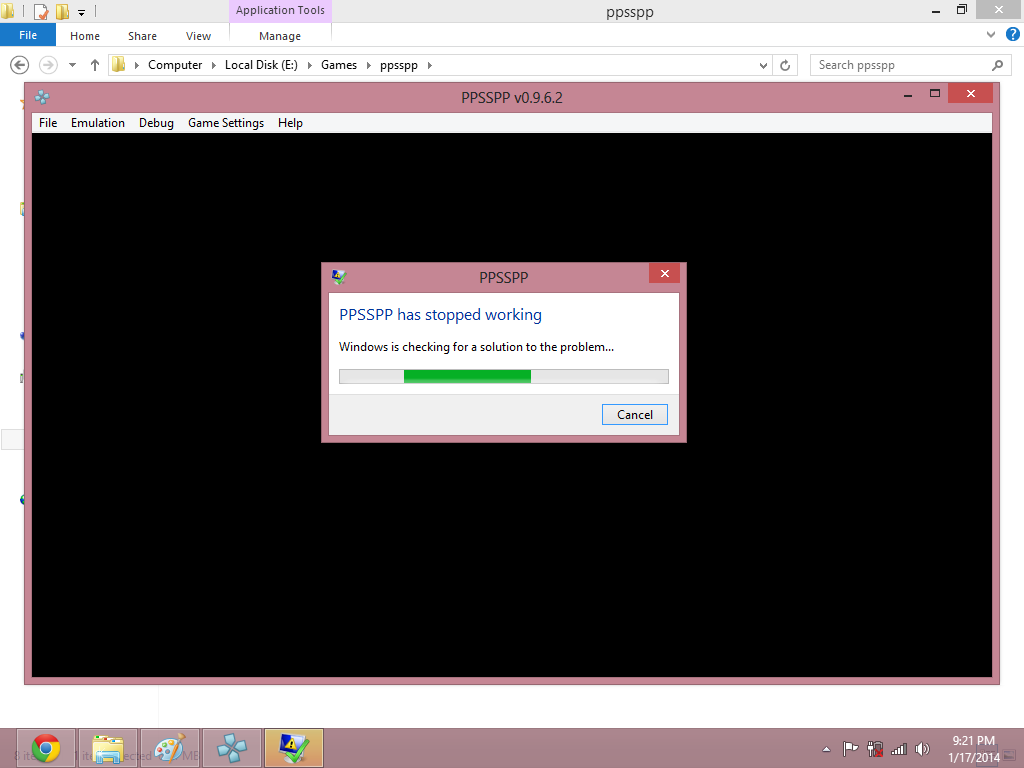Click the New Folder quick access icon
The width and height of the screenshot is (1024, 768).
(x=62, y=11)
